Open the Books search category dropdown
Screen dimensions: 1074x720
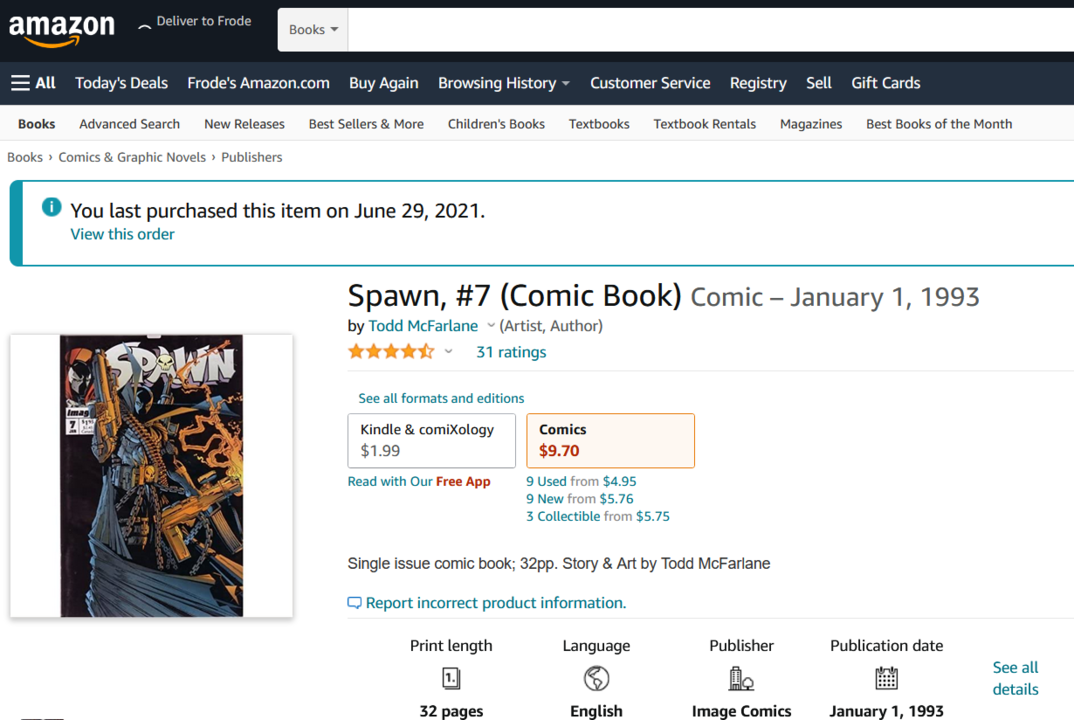point(312,29)
